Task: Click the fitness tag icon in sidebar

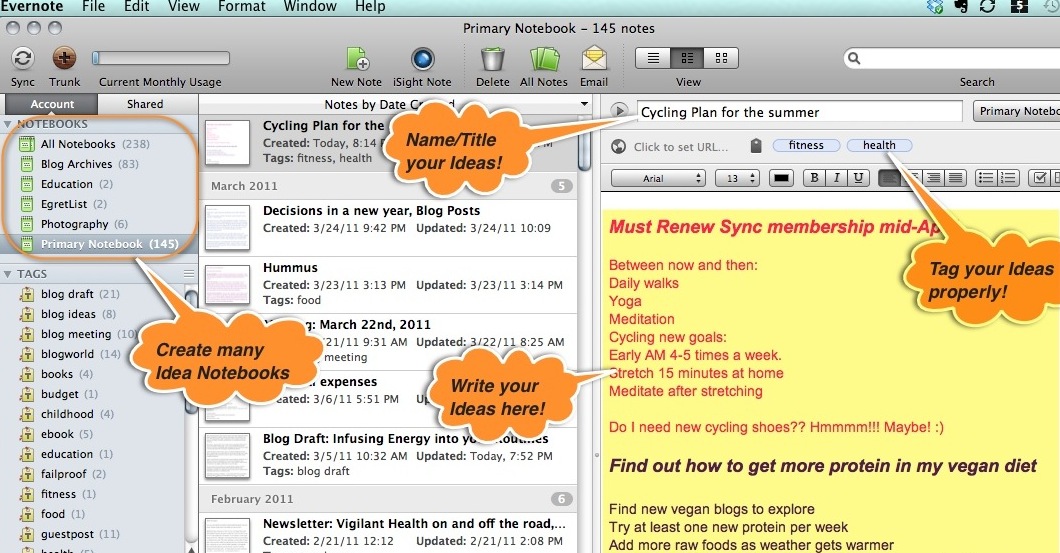Action: pyautogui.click(x=27, y=494)
